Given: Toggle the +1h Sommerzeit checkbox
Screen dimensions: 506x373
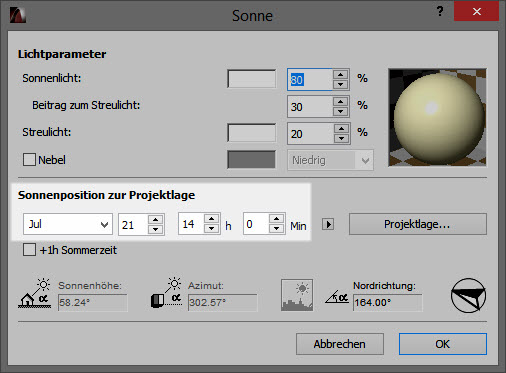Looking at the screenshot, I should pos(29,250).
